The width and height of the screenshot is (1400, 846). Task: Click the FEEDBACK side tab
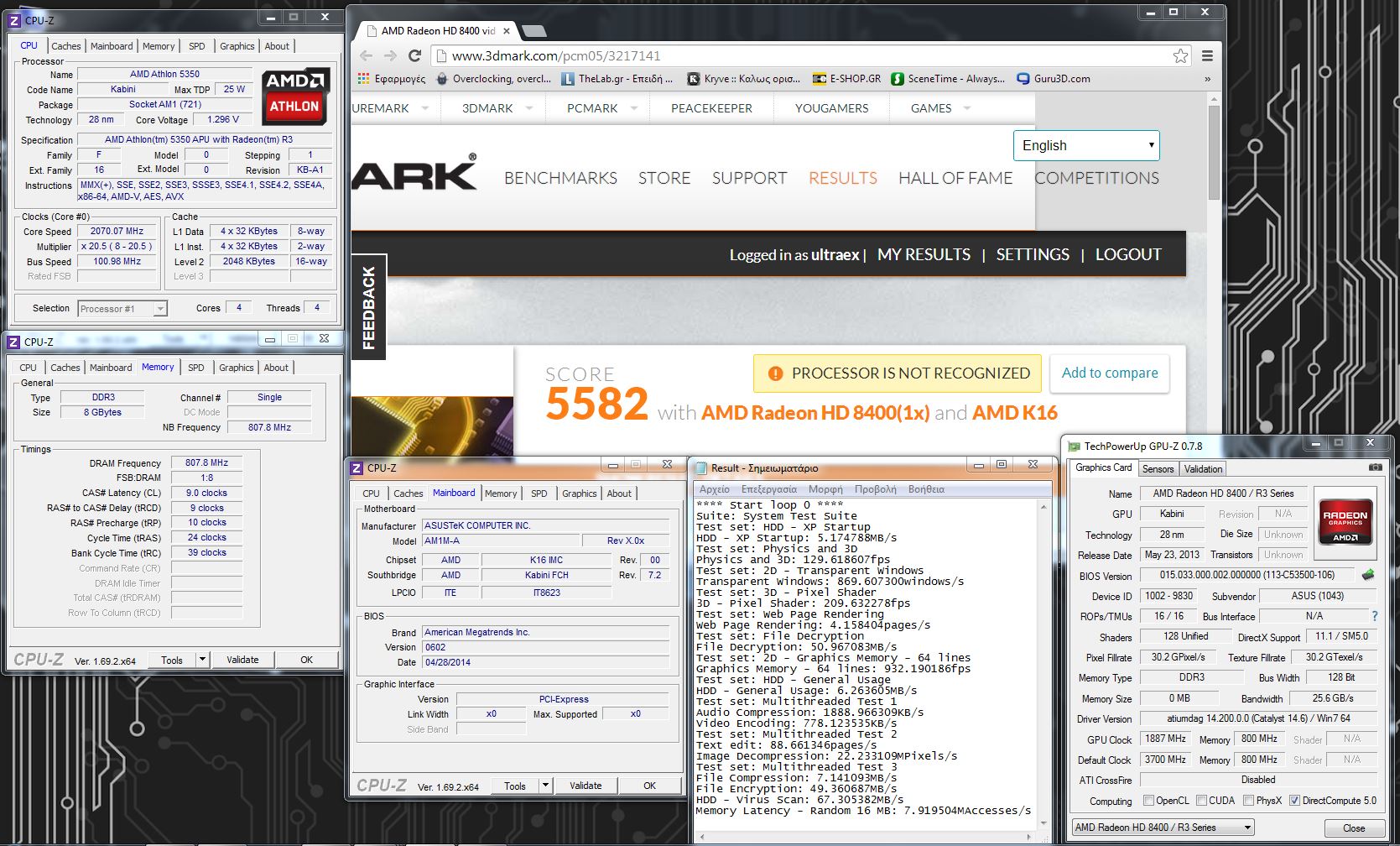pos(368,307)
